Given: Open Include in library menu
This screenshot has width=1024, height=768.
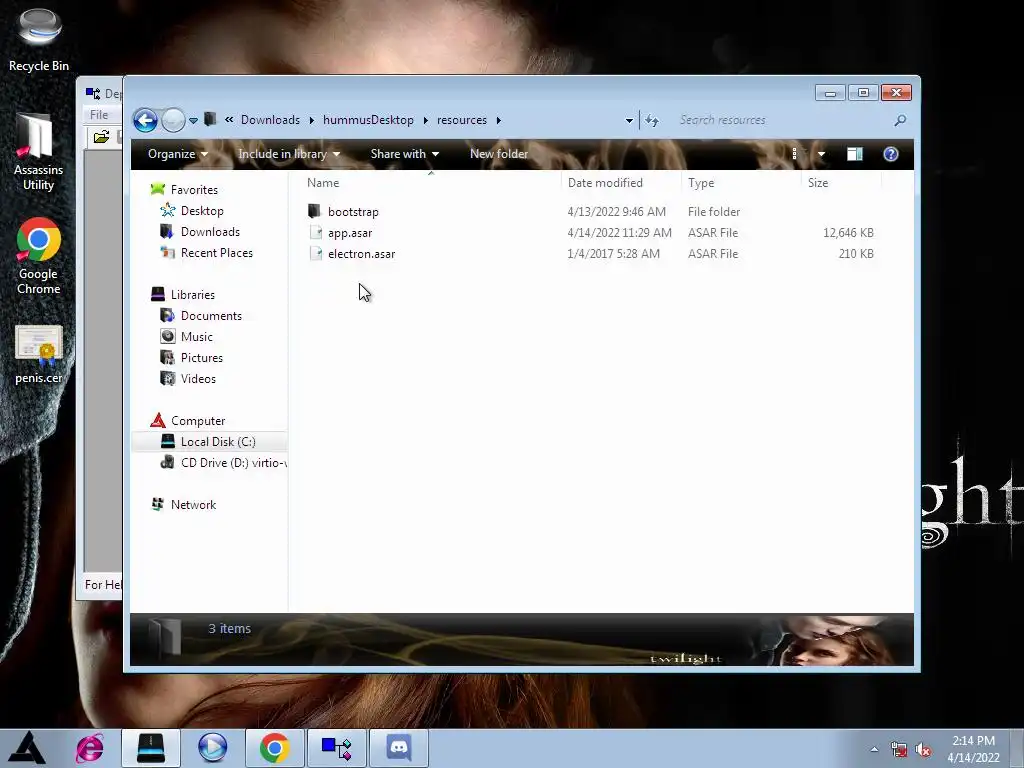Looking at the screenshot, I should pos(289,154).
